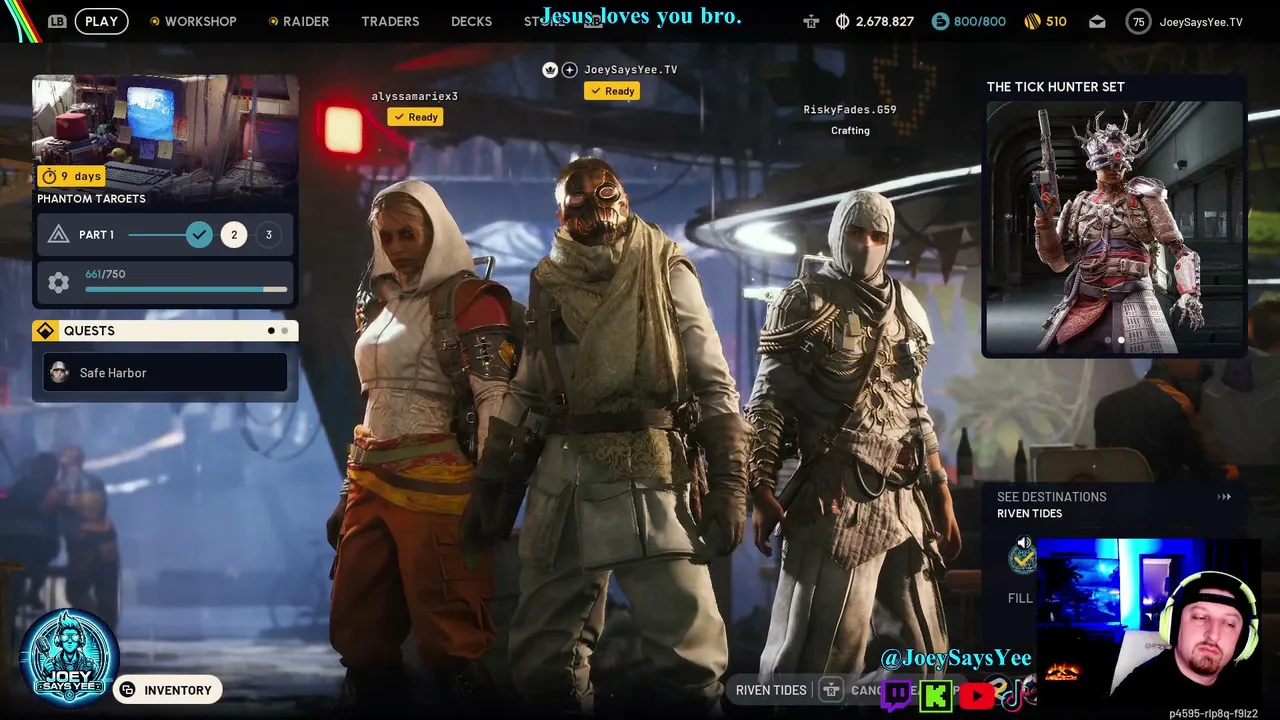Open the Phantom Targets event image
Viewport: 1280px width, 720px height.
[x=165, y=130]
